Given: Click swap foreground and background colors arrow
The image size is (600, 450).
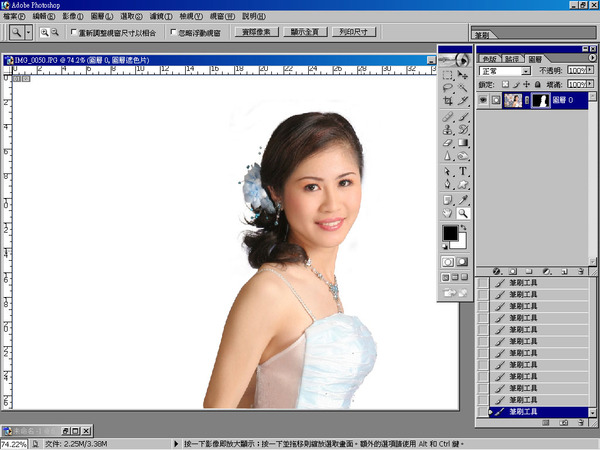Looking at the screenshot, I should point(464,228).
